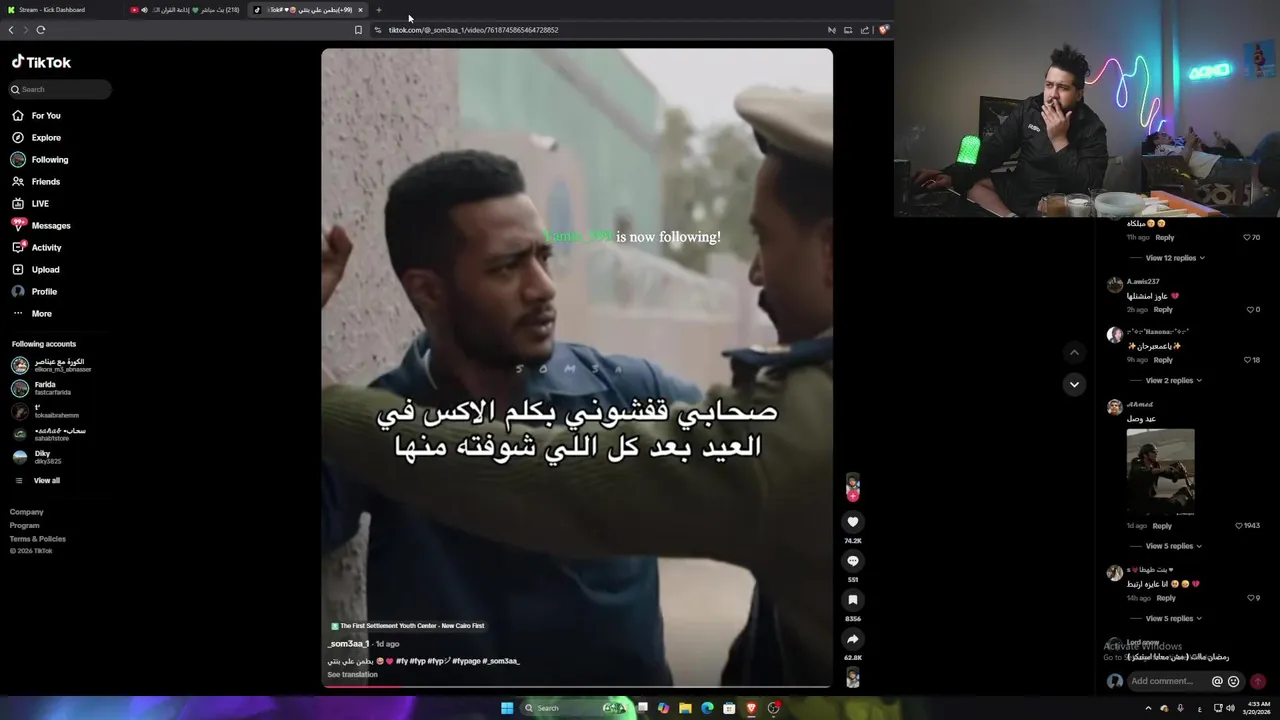The image size is (1280, 720).
Task: Click the TikTok search field
Action: click(x=60, y=89)
